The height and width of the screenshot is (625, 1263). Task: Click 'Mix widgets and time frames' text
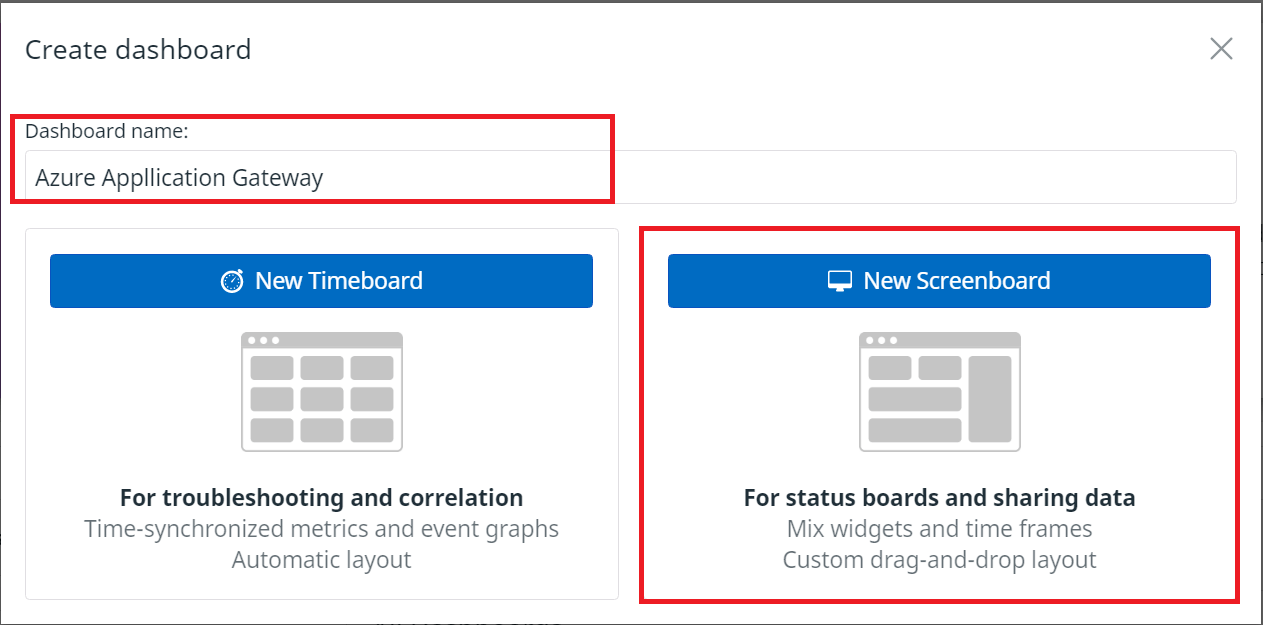pyautogui.click(x=940, y=528)
